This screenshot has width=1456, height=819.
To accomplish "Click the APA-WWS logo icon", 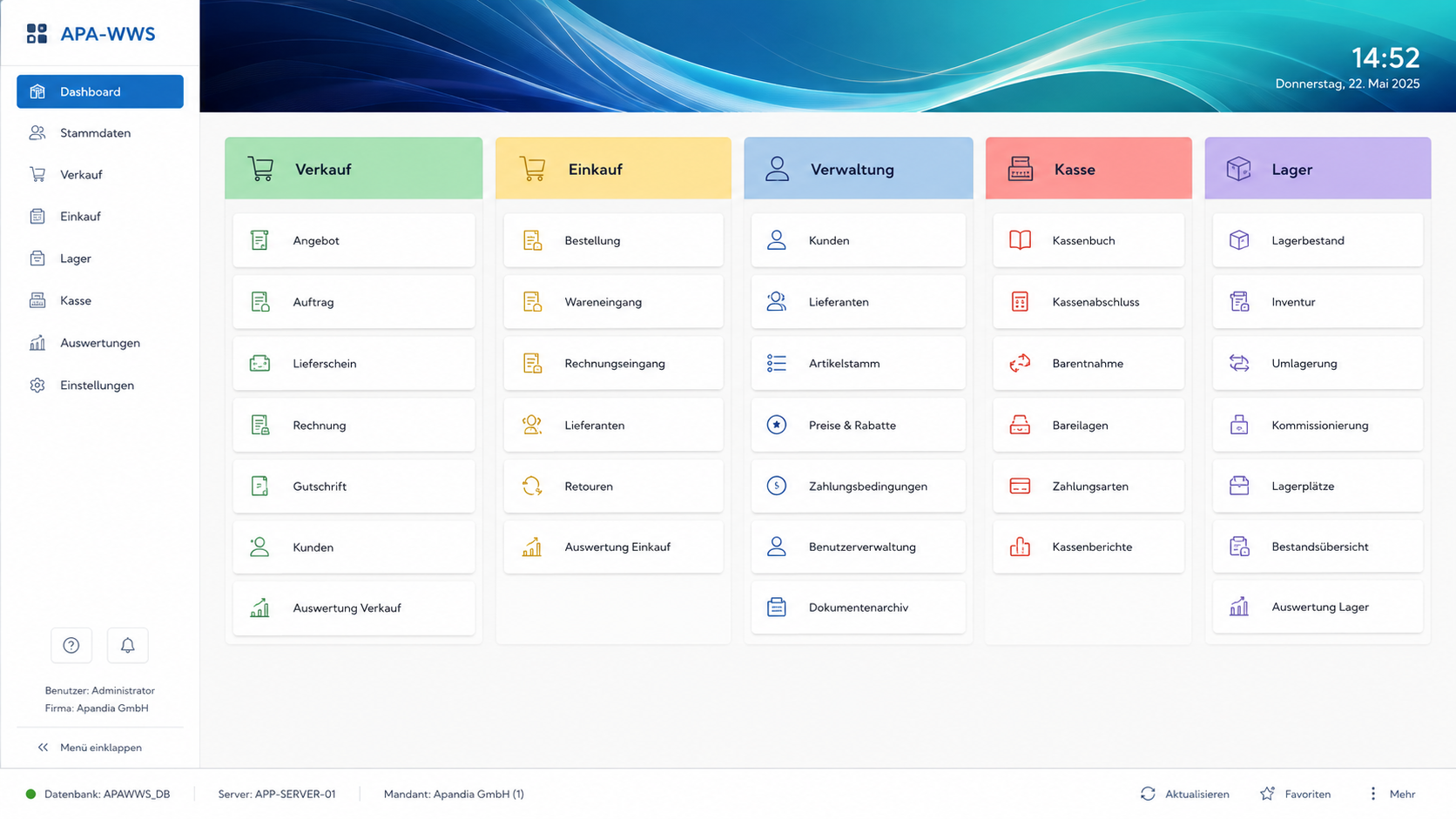I will point(37,34).
